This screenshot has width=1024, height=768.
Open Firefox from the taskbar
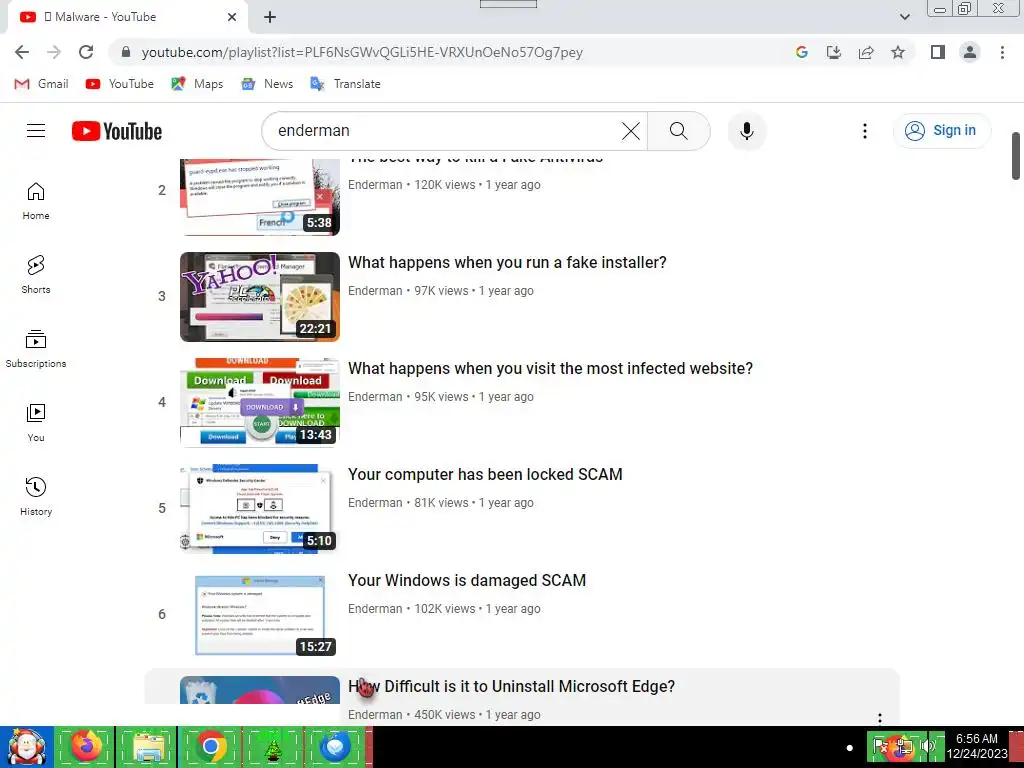pyautogui.click(x=86, y=746)
